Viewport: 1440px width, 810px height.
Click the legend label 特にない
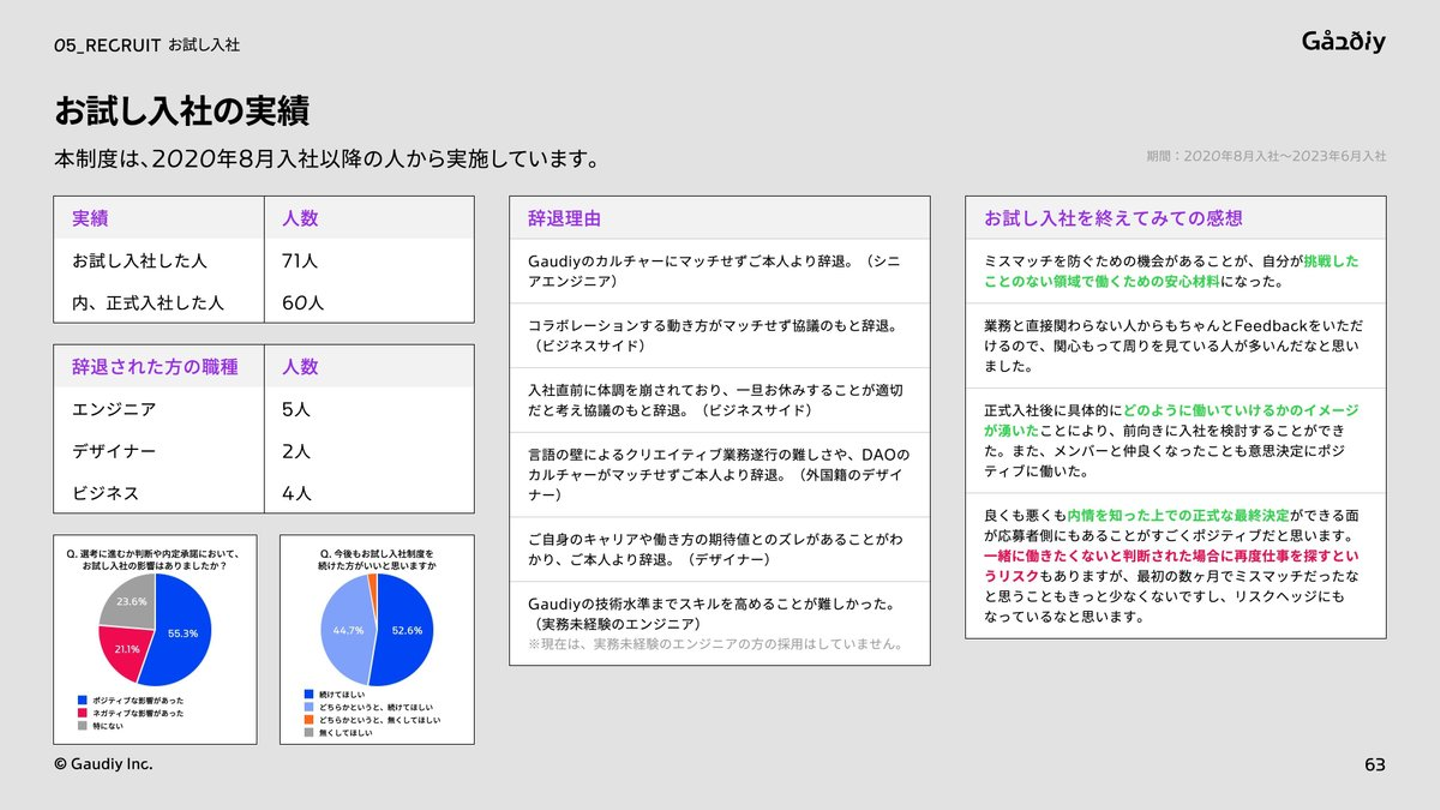[108, 726]
